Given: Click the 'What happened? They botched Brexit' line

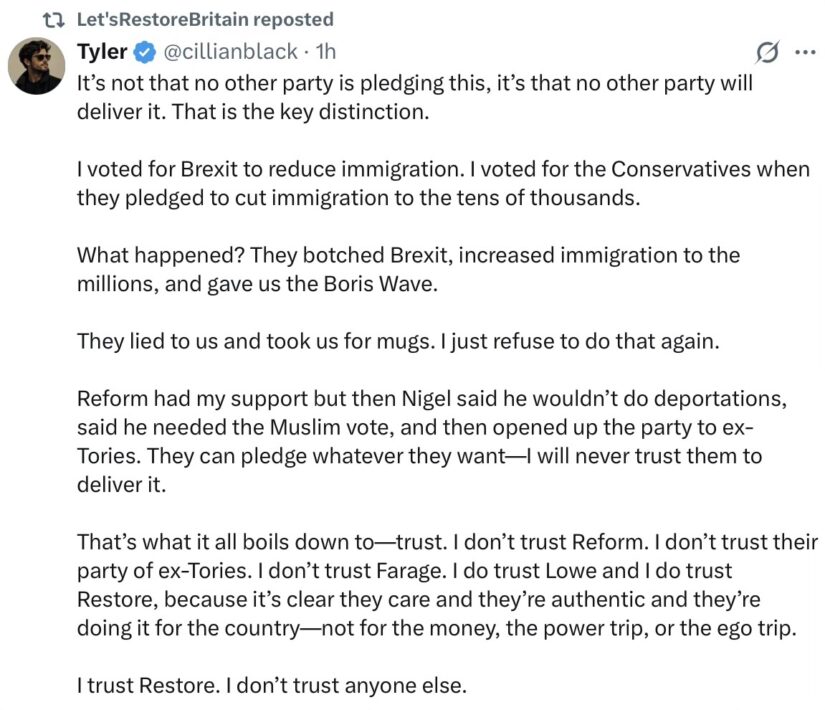Looking at the screenshot, I should [408, 255].
